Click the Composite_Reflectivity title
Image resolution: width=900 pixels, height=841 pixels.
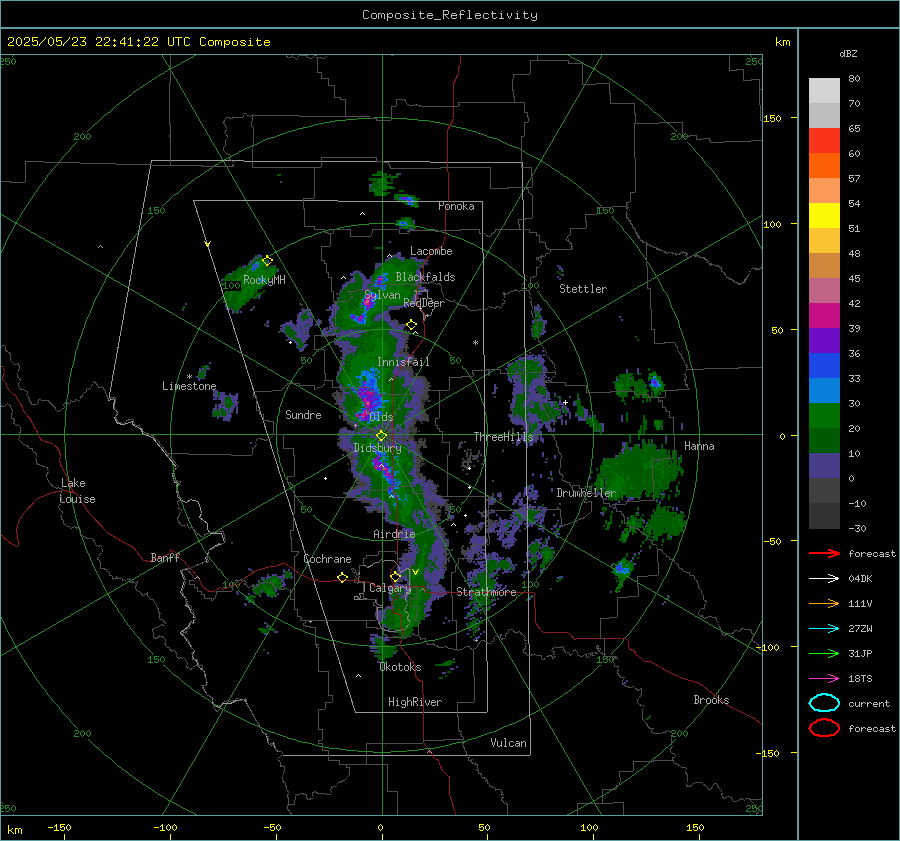coord(450,15)
